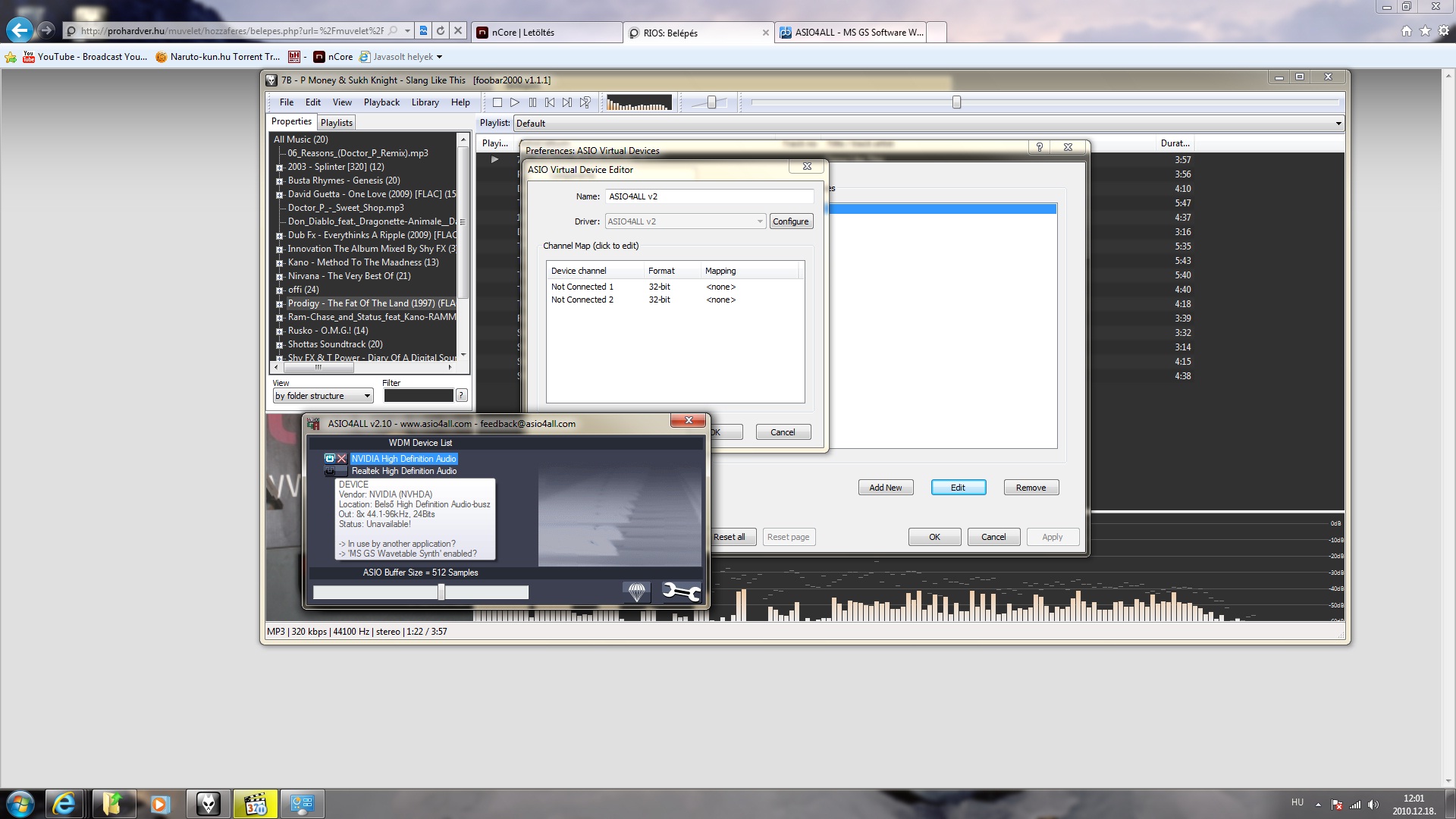Open the Edit menu in foobar2000
This screenshot has height=819, width=1456.
(x=313, y=102)
